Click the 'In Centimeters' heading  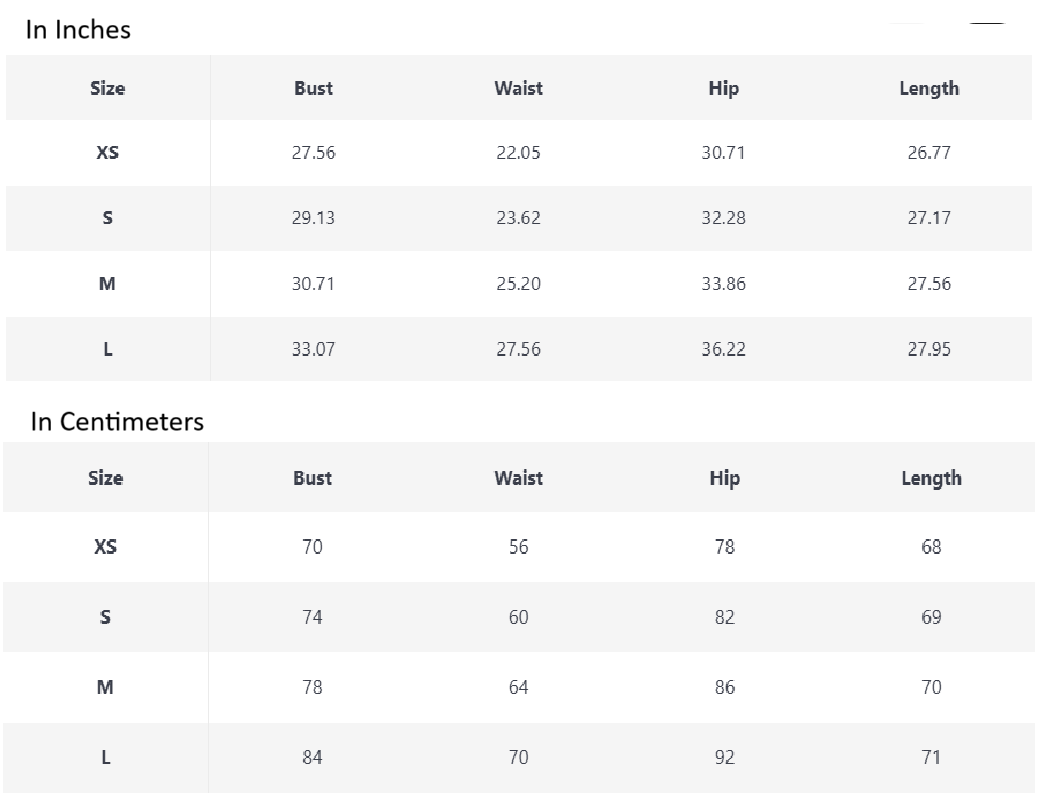pyautogui.click(x=117, y=422)
